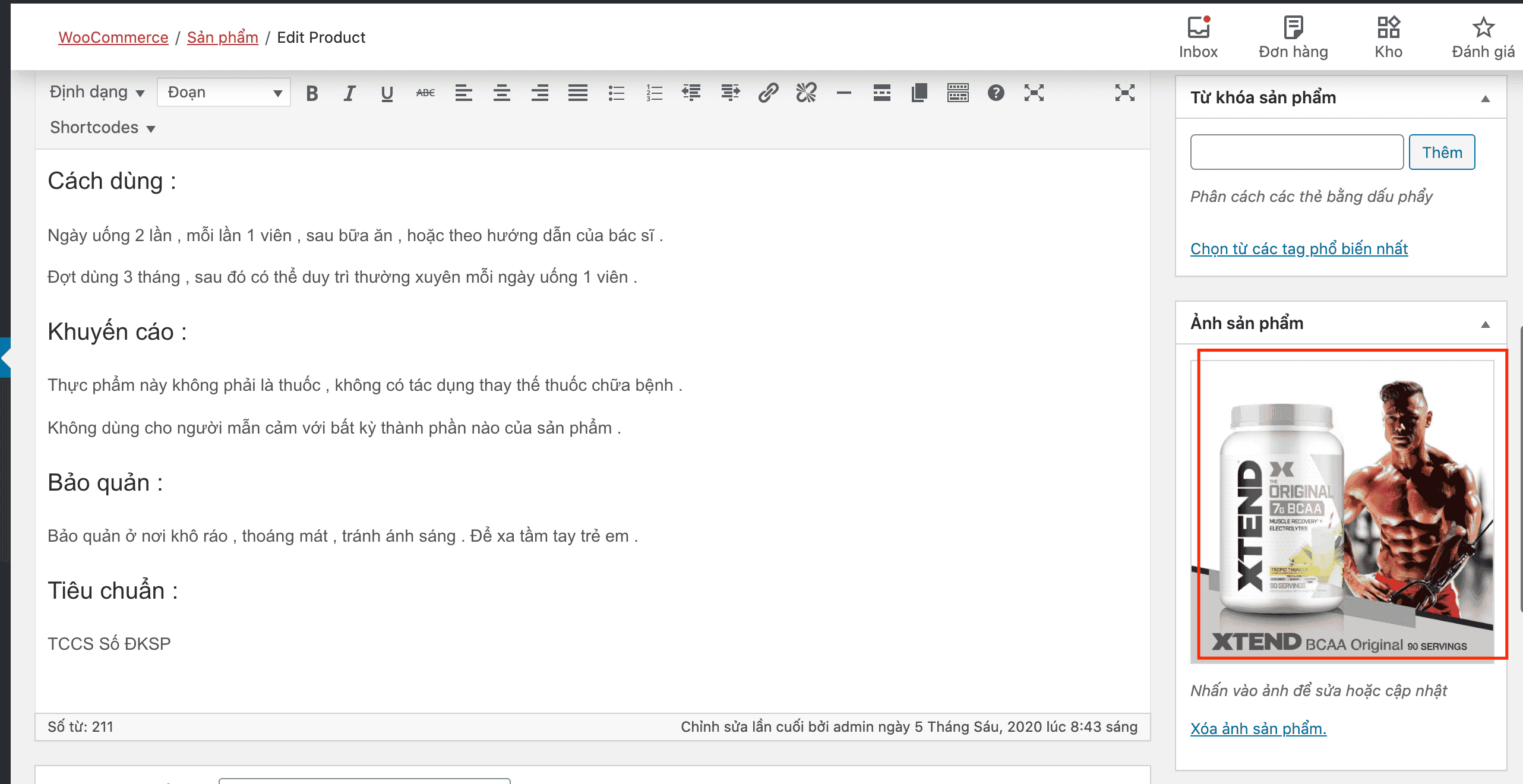Decrease indent of paragraph
Image resolution: width=1523 pixels, height=784 pixels.
click(x=691, y=93)
